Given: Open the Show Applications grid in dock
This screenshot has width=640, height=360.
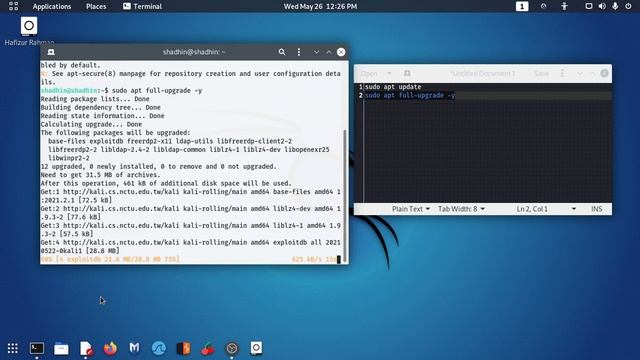Looking at the screenshot, I should tap(13, 348).
